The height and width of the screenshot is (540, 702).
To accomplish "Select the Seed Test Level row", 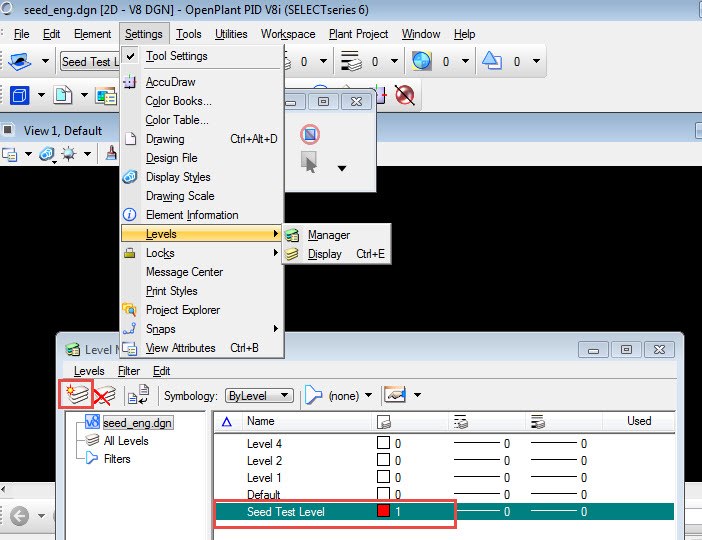I will (445, 511).
